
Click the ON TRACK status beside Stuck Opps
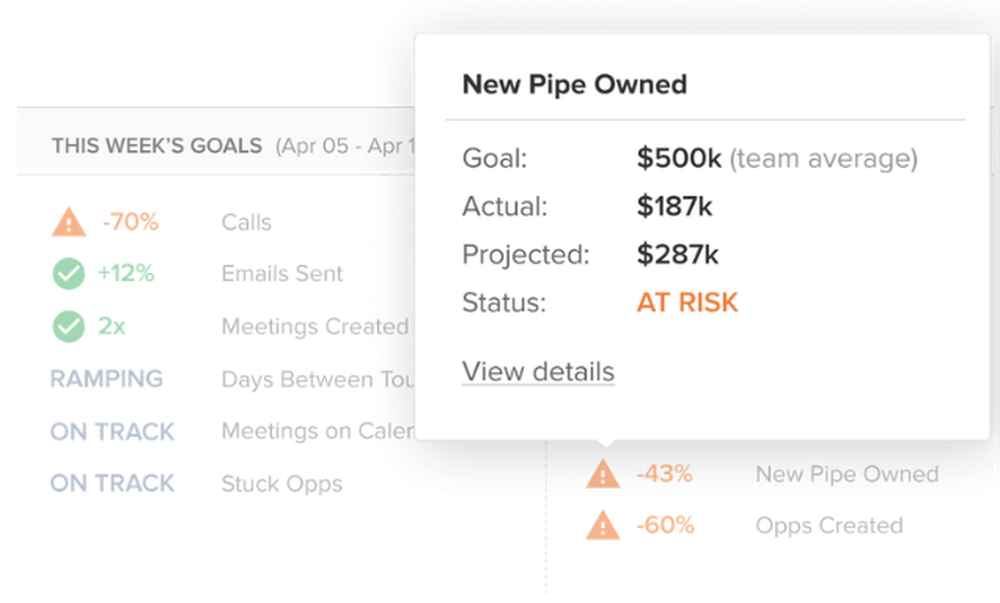(x=112, y=483)
